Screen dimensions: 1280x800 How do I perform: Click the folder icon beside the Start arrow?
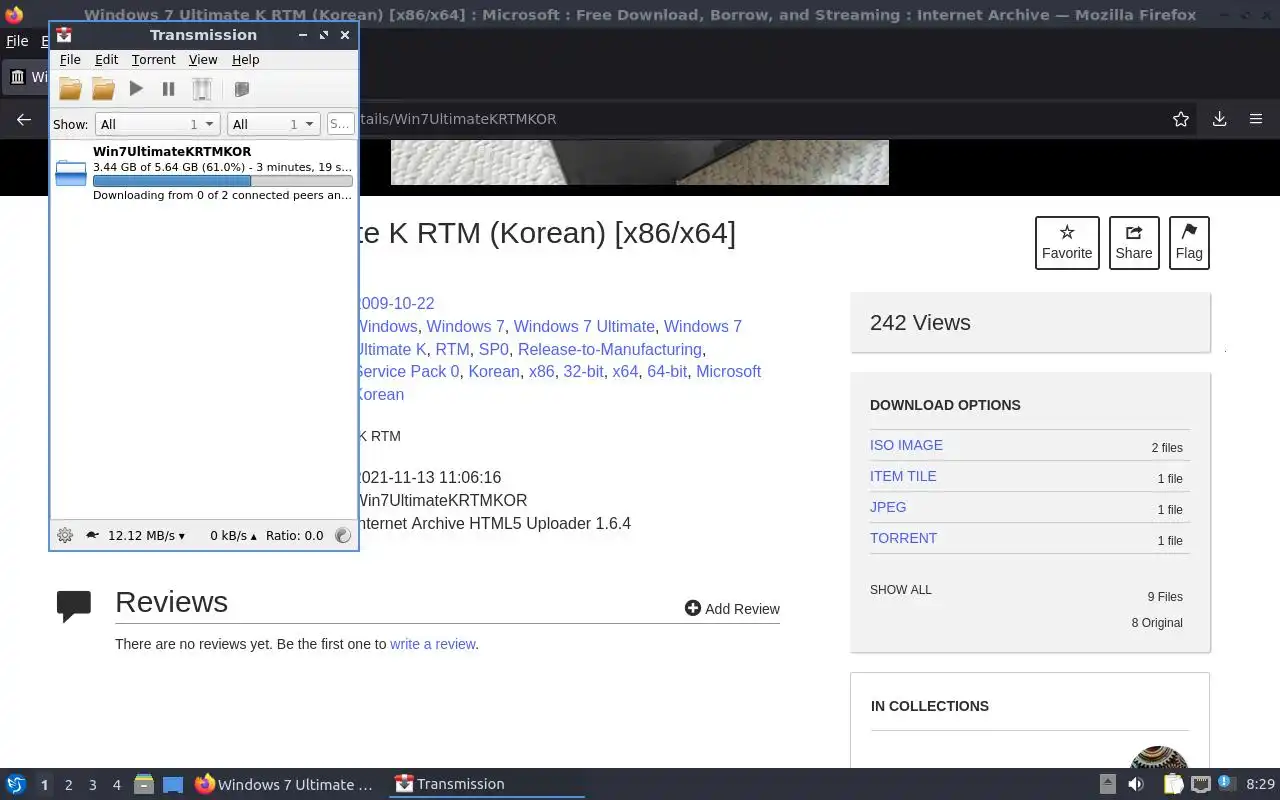pos(103,89)
